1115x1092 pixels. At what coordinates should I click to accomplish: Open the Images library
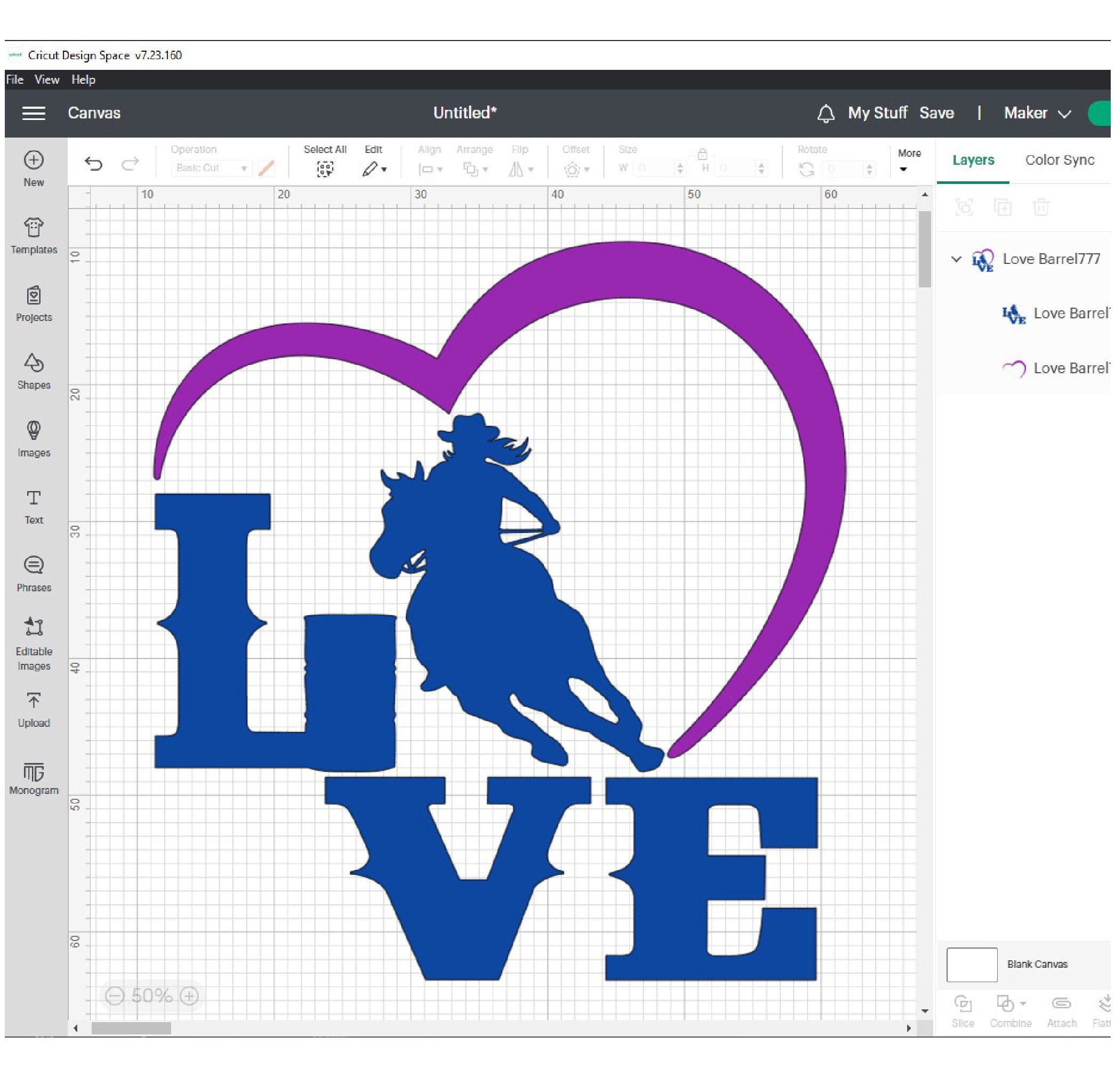[34, 439]
